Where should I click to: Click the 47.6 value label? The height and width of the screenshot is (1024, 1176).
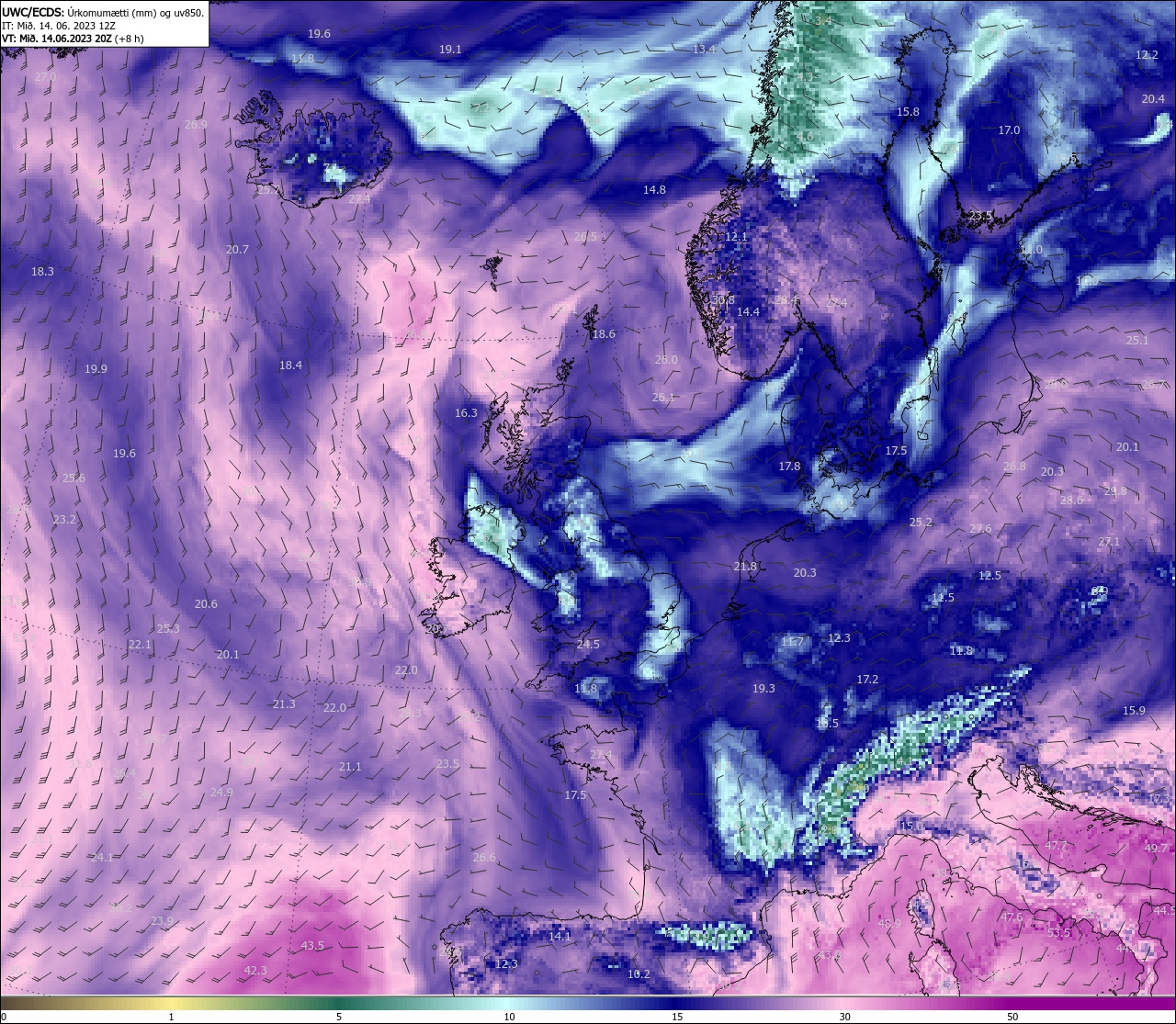[x=1012, y=917]
